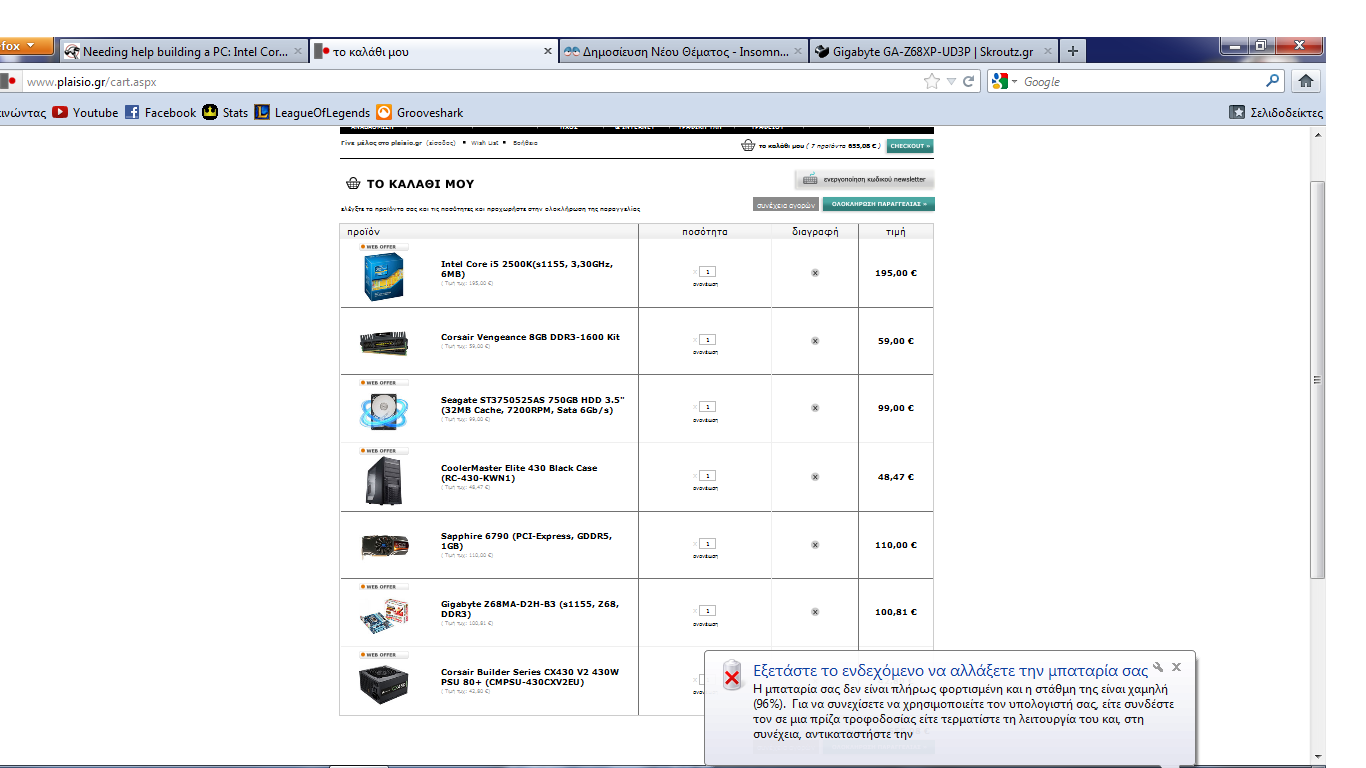Click quantity field for Gigabyte Z68MA
Image resolution: width=1366 pixels, height=768 pixels.
click(708, 611)
